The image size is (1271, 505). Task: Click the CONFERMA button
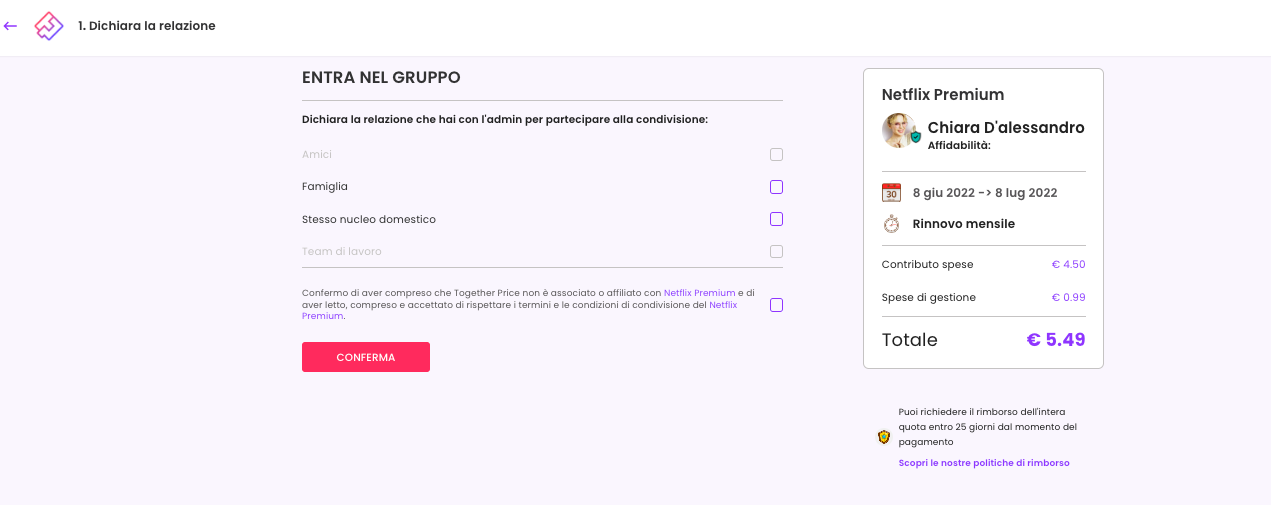pyautogui.click(x=366, y=357)
